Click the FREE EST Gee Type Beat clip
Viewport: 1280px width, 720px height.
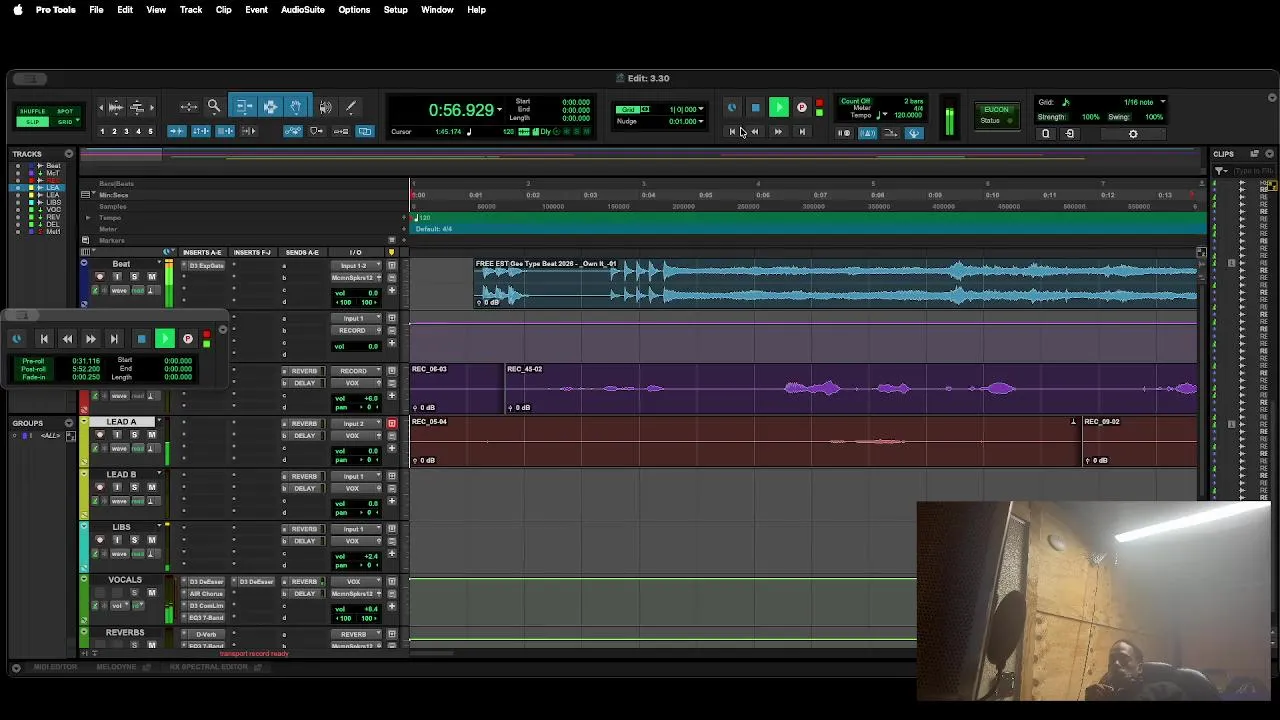[x=836, y=282]
